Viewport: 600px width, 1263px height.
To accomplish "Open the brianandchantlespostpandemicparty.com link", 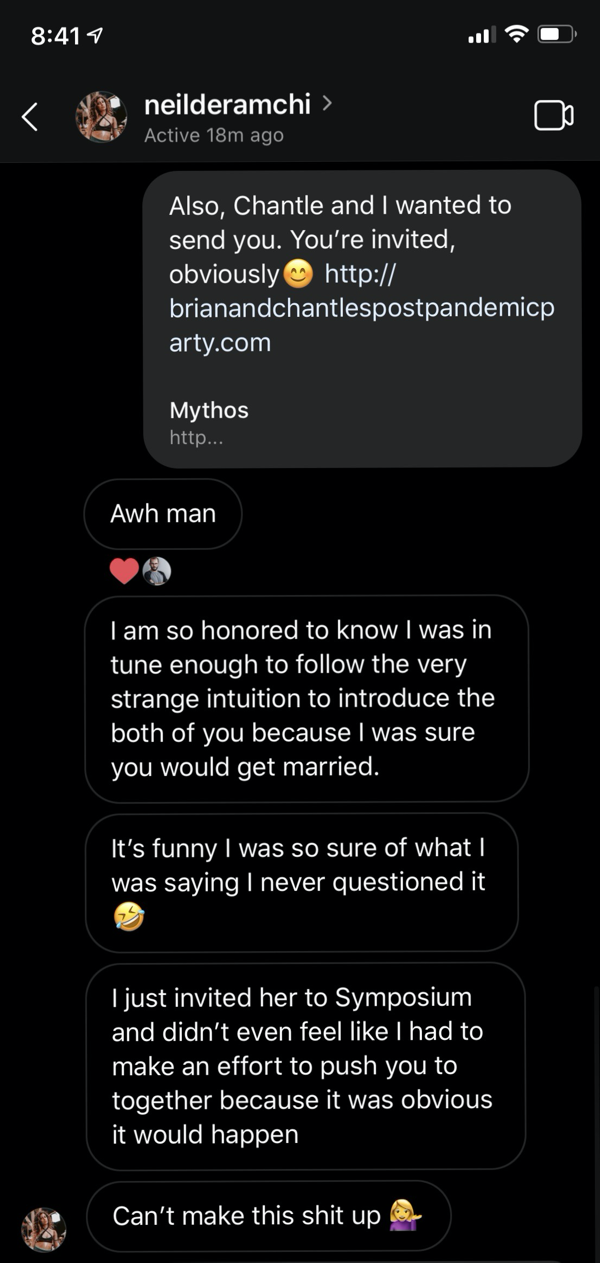I will pyautogui.click(x=360, y=307).
